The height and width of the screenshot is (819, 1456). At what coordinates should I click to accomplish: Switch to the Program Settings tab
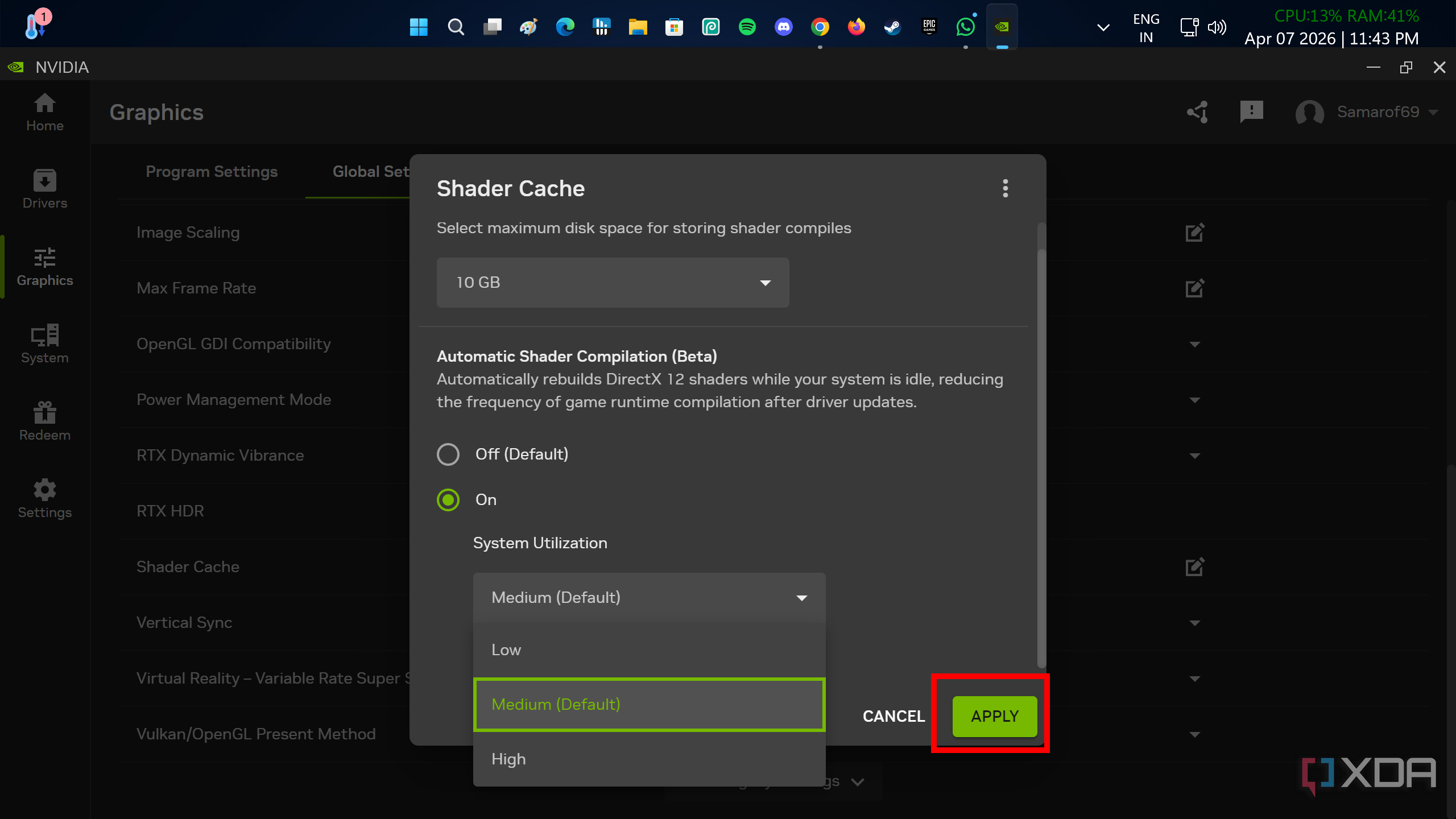pyautogui.click(x=212, y=172)
